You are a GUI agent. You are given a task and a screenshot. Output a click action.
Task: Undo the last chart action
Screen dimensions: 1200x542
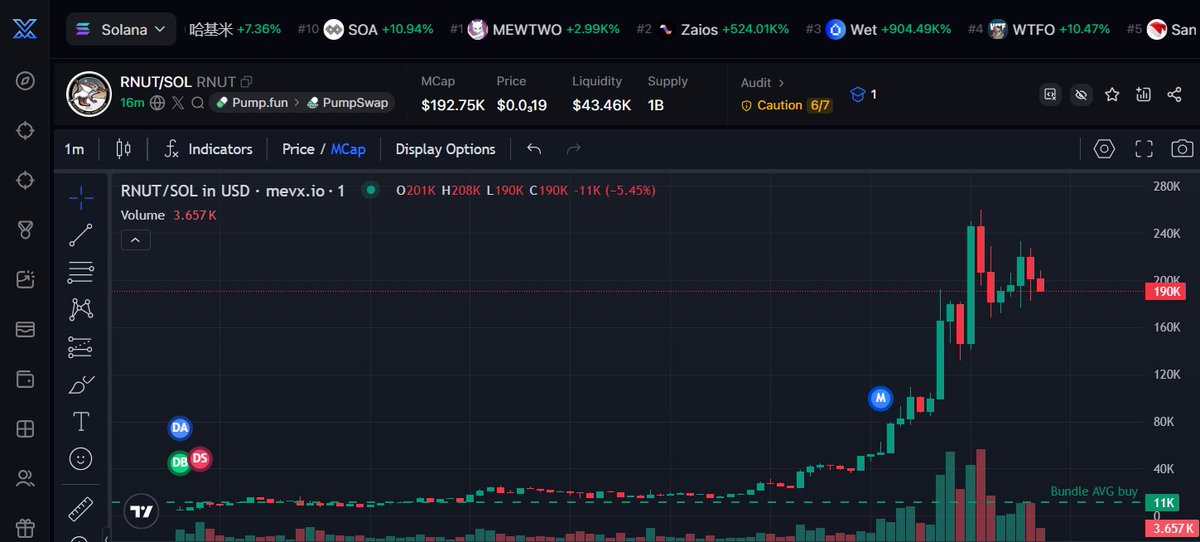click(534, 149)
